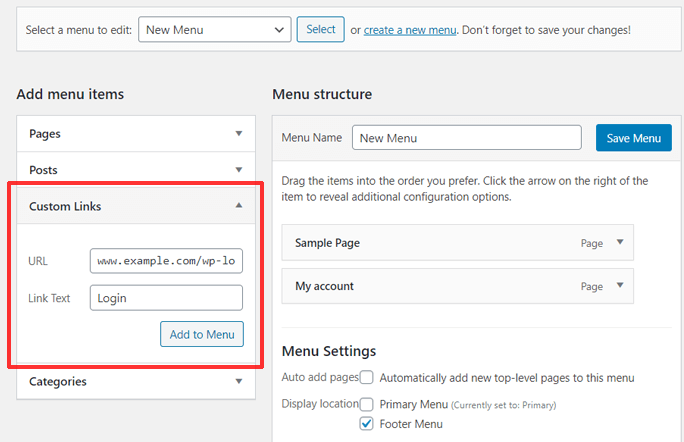684x442 pixels.
Task: Expand the Sample Page menu item arrow
Action: point(620,242)
